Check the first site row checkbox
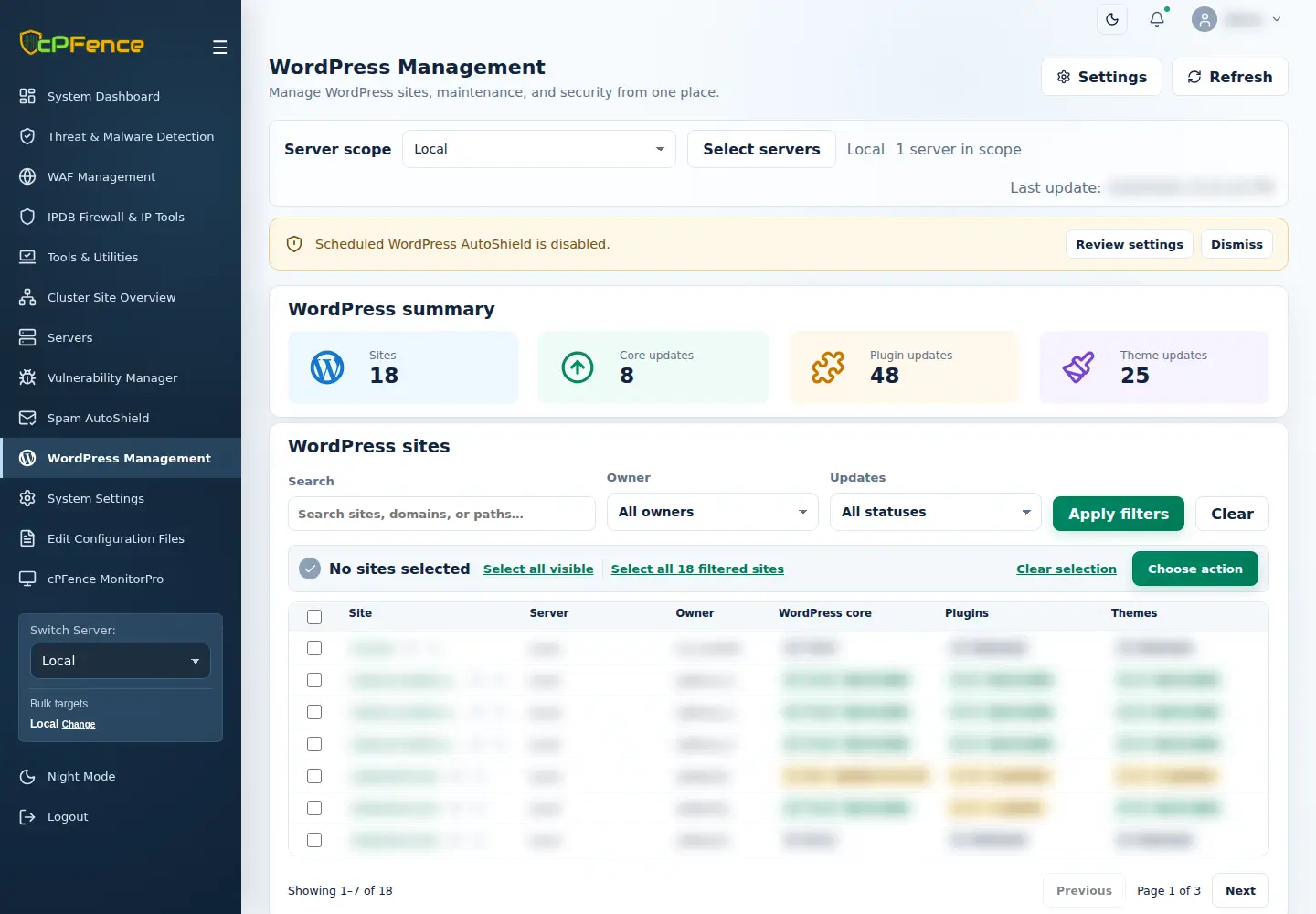The image size is (1316, 914). point(314,648)
